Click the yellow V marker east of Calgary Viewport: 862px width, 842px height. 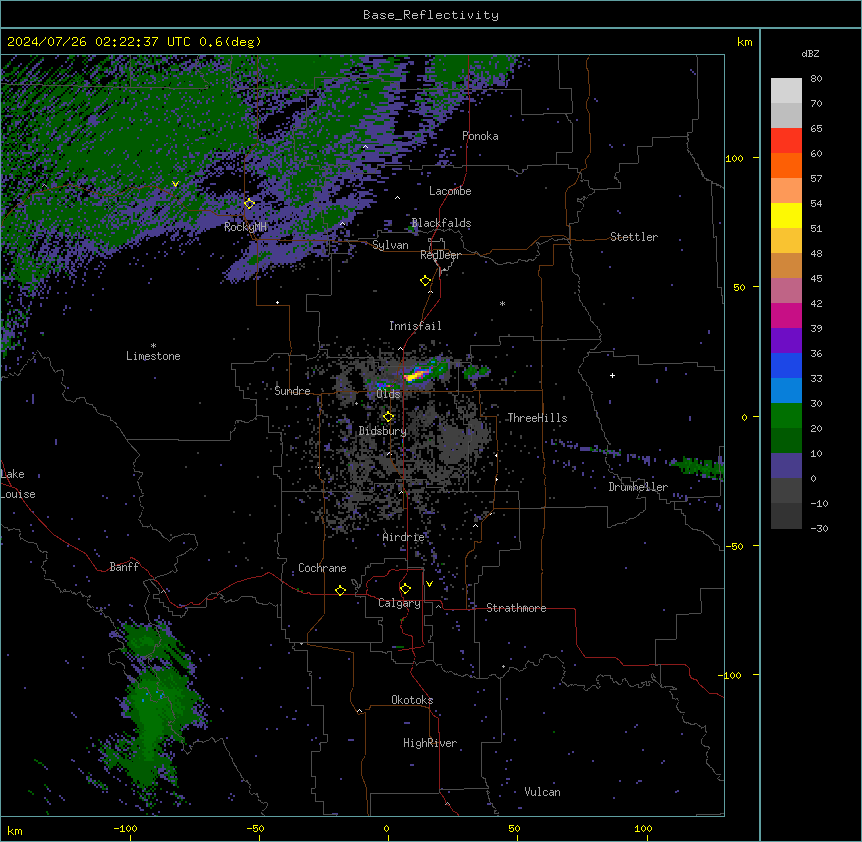pos(429,584)
